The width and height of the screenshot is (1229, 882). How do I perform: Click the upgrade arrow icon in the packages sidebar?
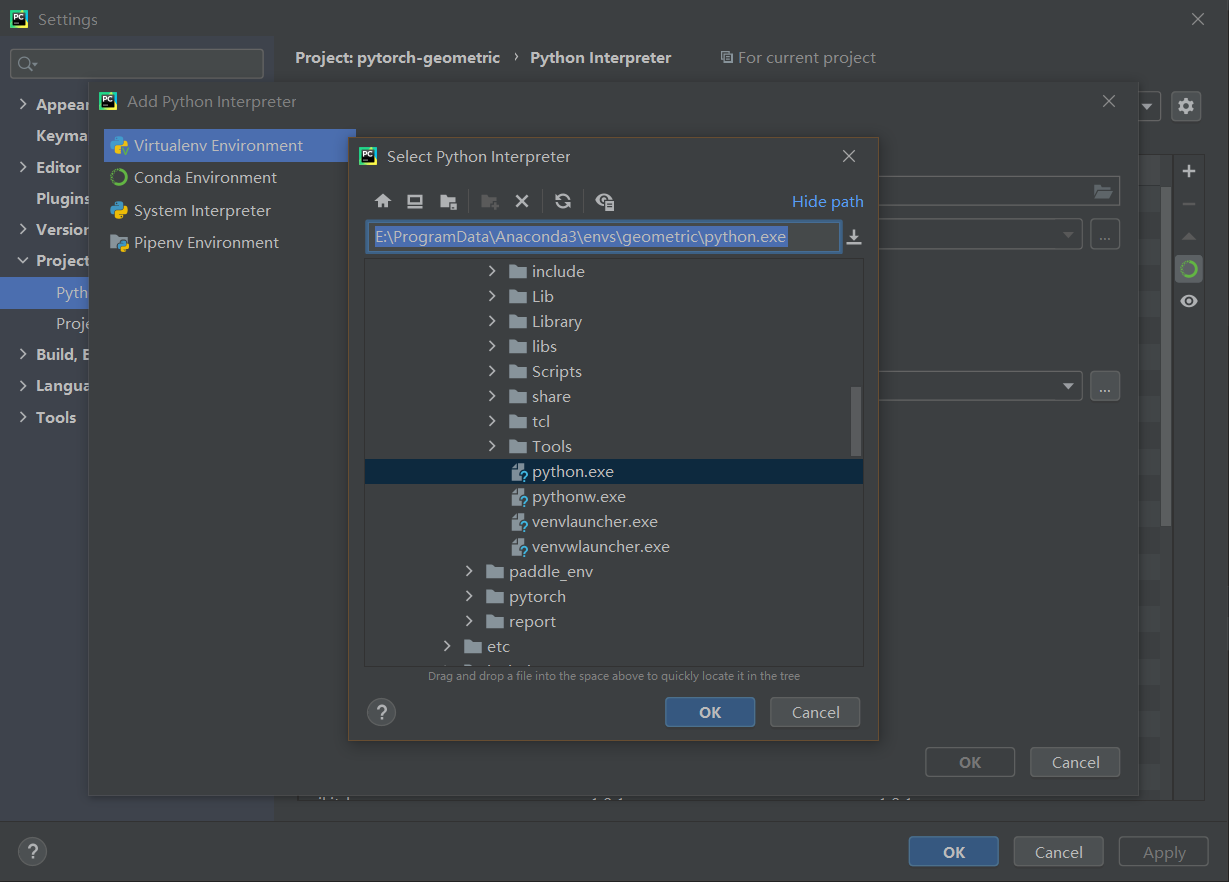coord(1188,236)
